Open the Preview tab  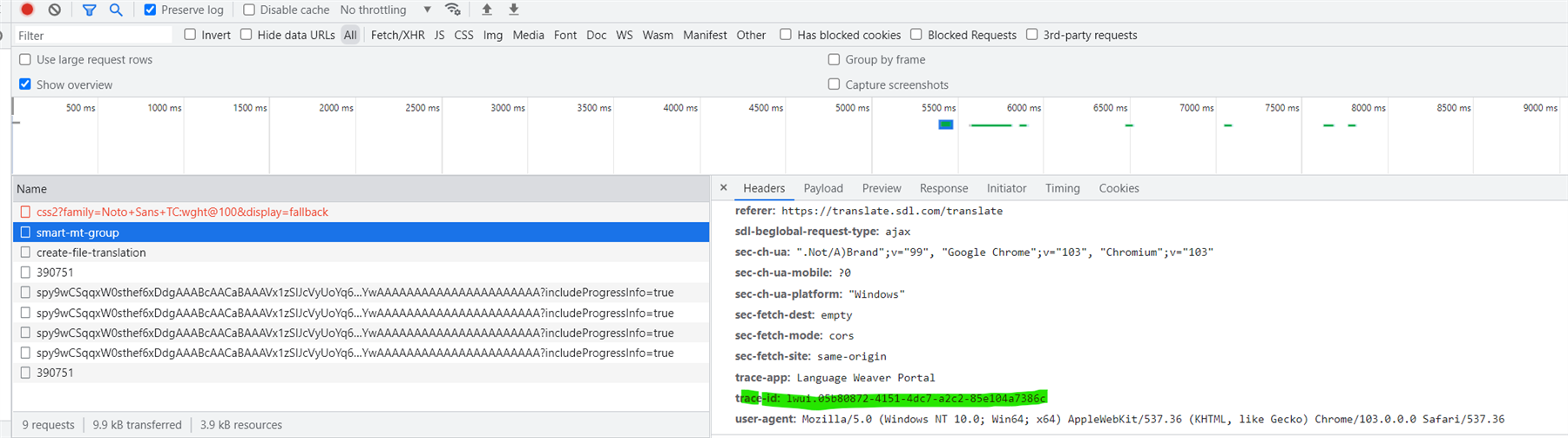(x=882, y=188)
